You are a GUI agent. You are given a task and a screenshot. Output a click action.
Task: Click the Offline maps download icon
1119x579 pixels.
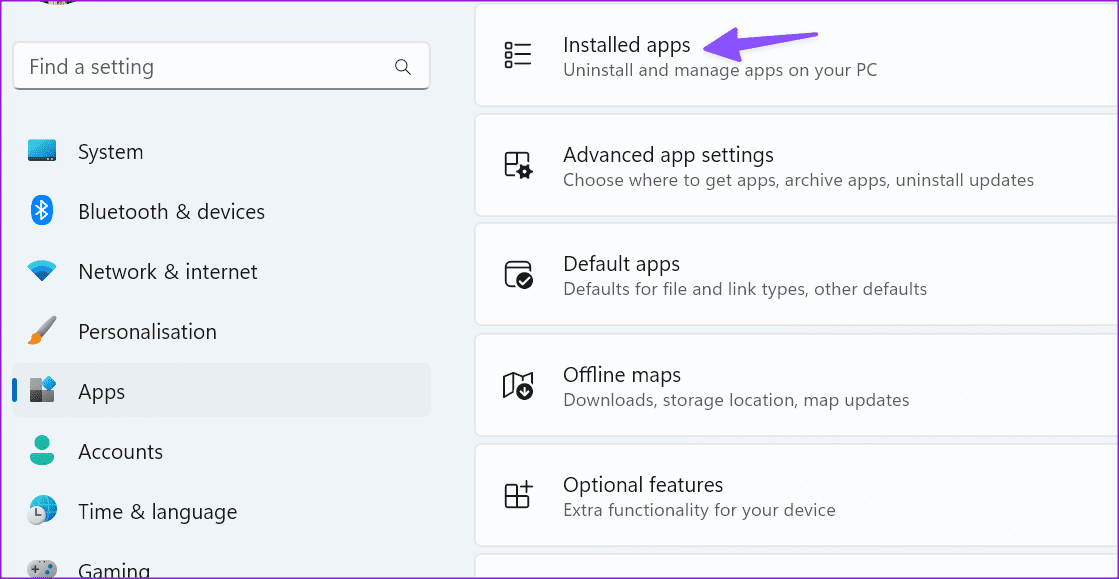pyautogui.click(x=518, y=385)
